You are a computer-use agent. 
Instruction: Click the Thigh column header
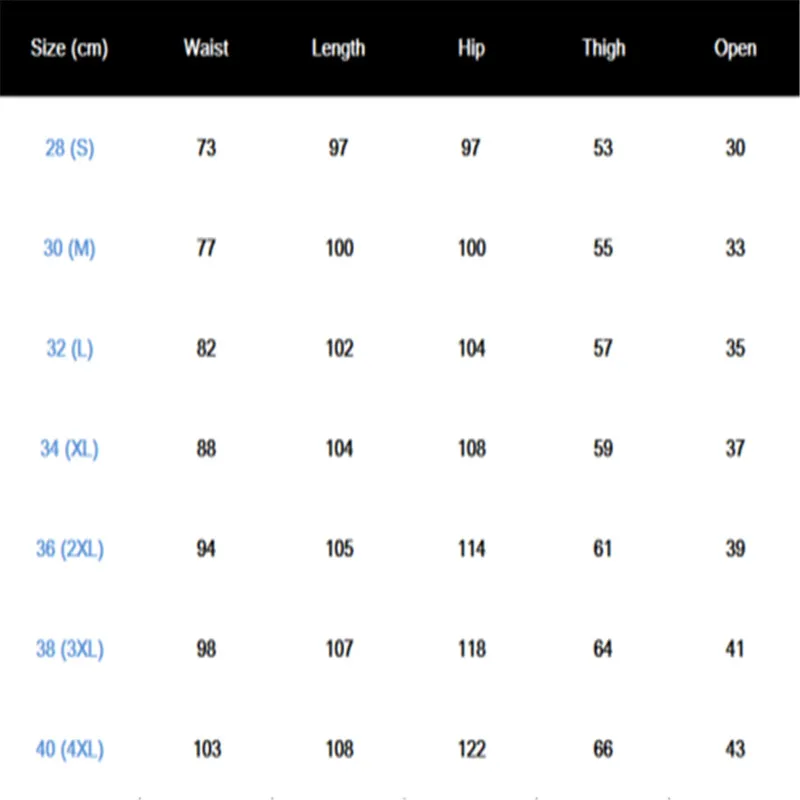603,48
